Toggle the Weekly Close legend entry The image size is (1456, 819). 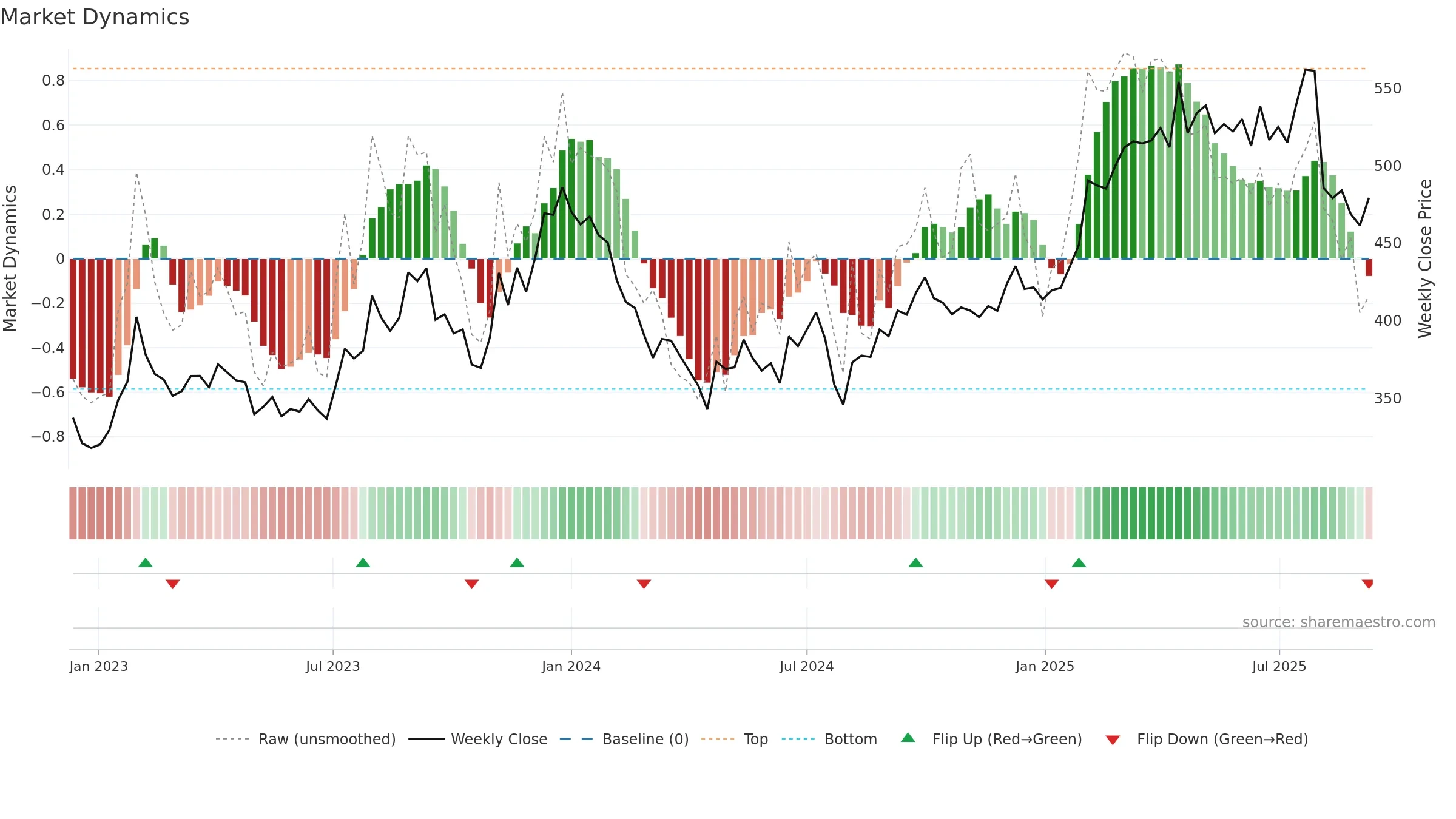[x=478, y=739]
